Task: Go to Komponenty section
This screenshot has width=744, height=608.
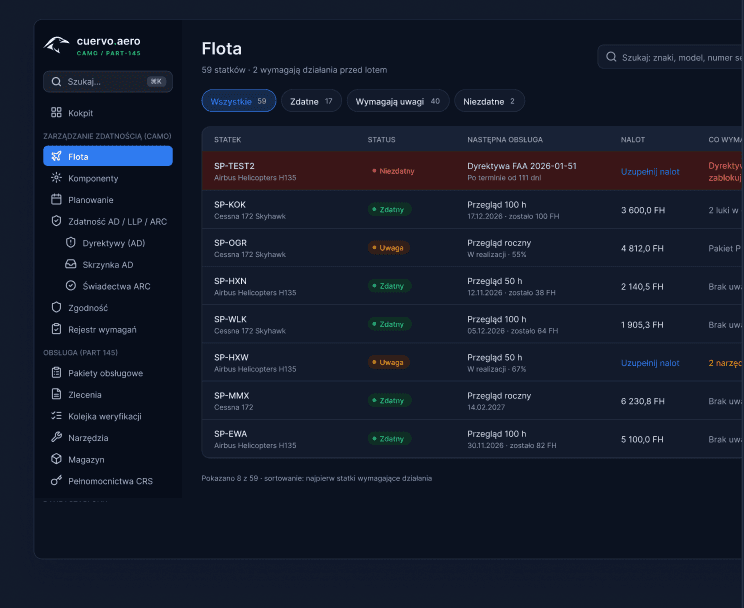Action: 108,178
